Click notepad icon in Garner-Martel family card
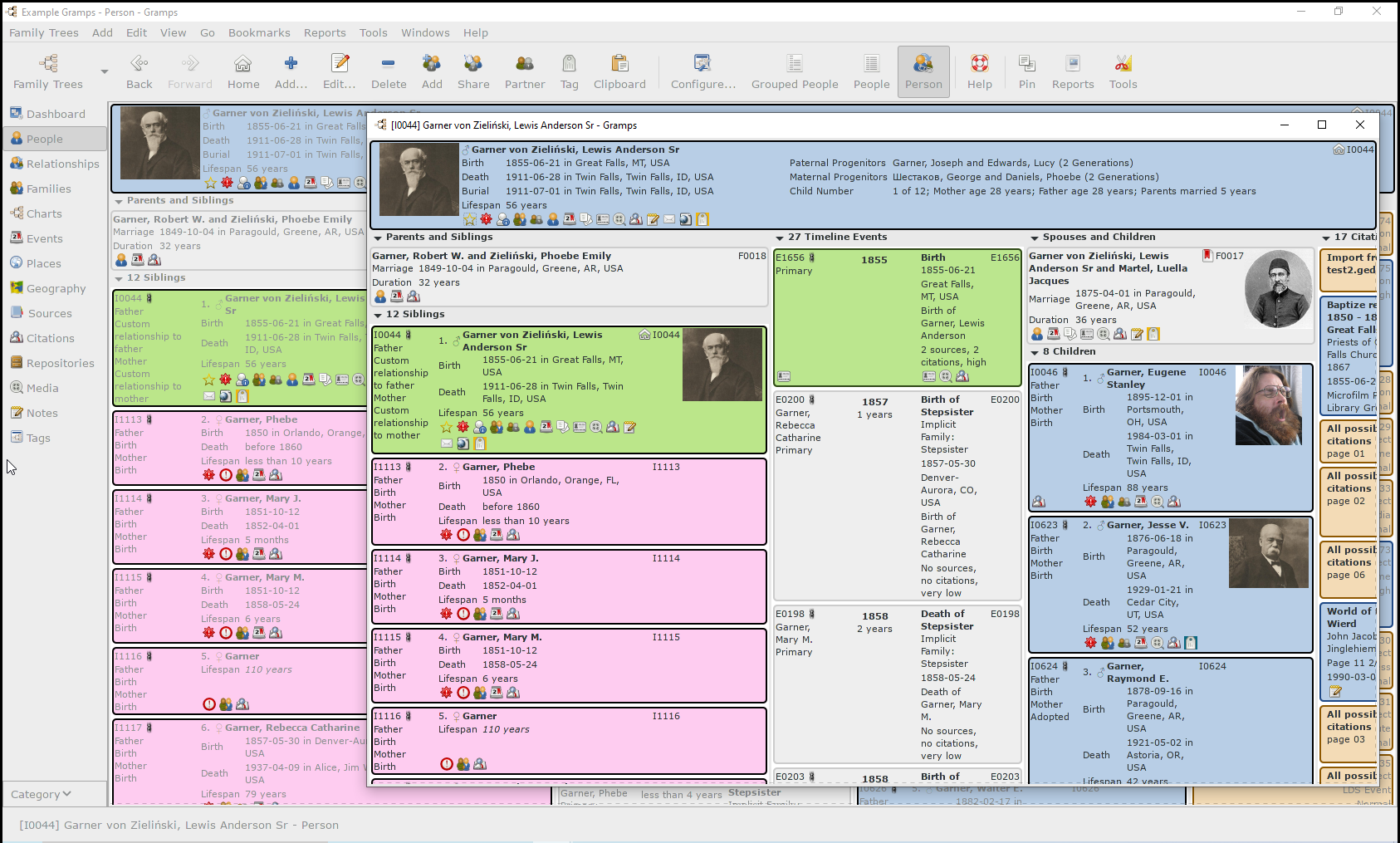 1137,334
